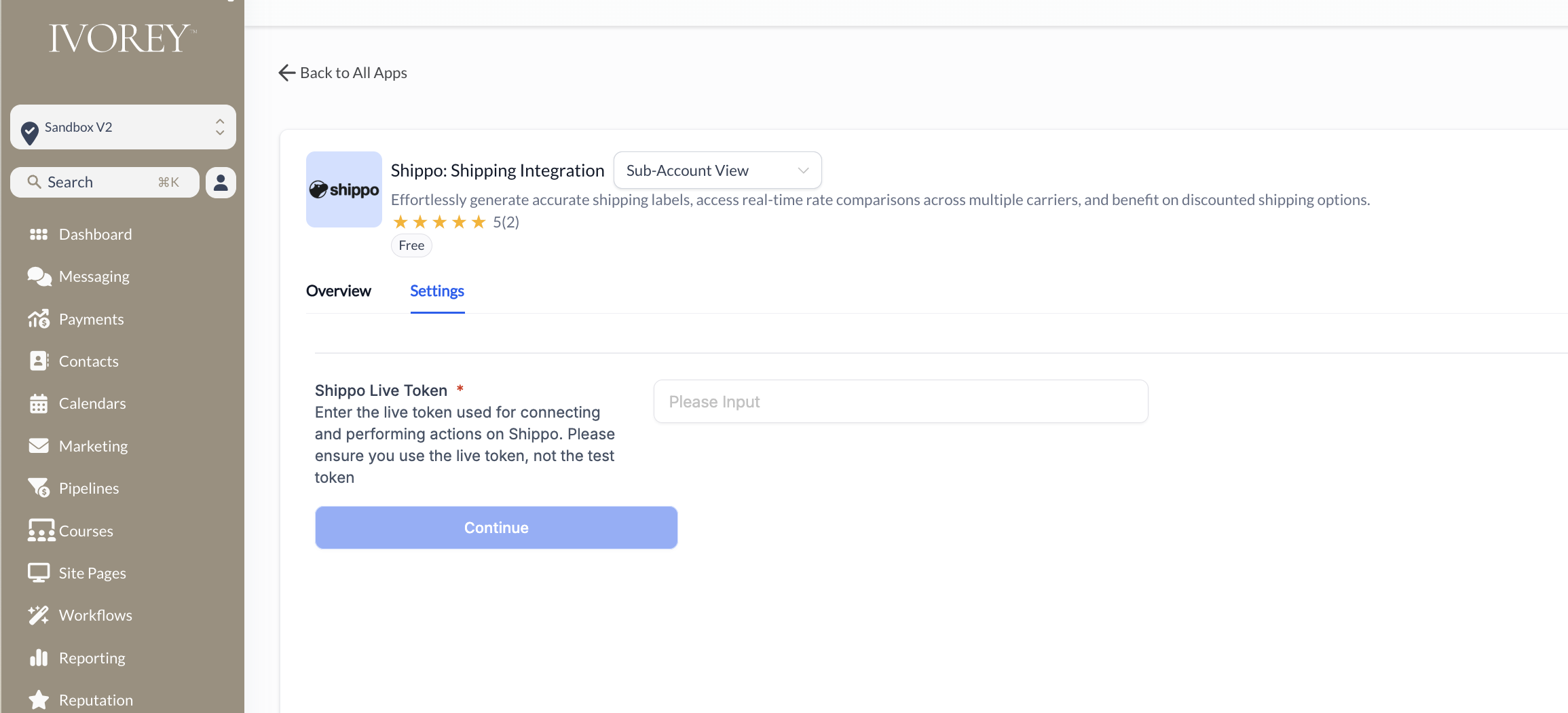The width and height of the screenshot is (1568, 713).
Task: Click the sidebar Search box
Action: tap(105, 182)
